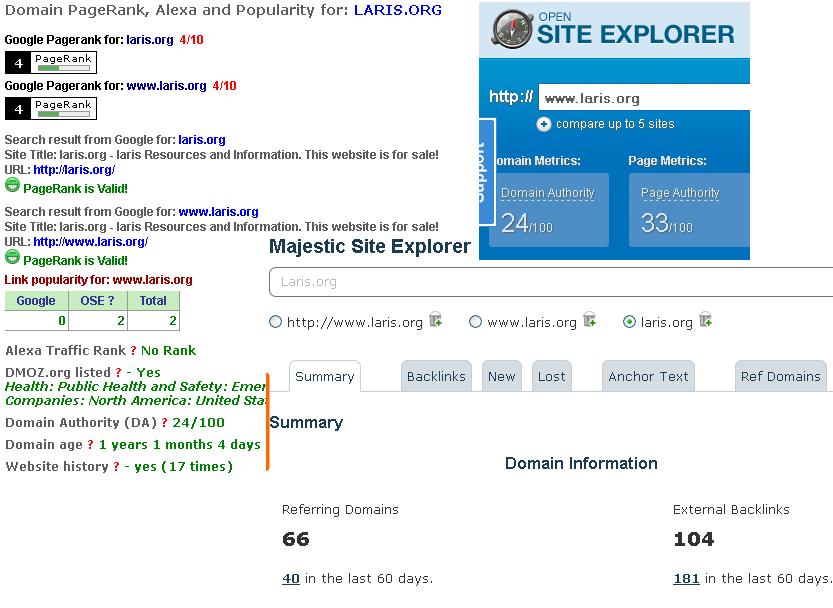This screenshot has width=833, height=608.
Task: Click red question mark beside Website history
Action: (116, 467)
